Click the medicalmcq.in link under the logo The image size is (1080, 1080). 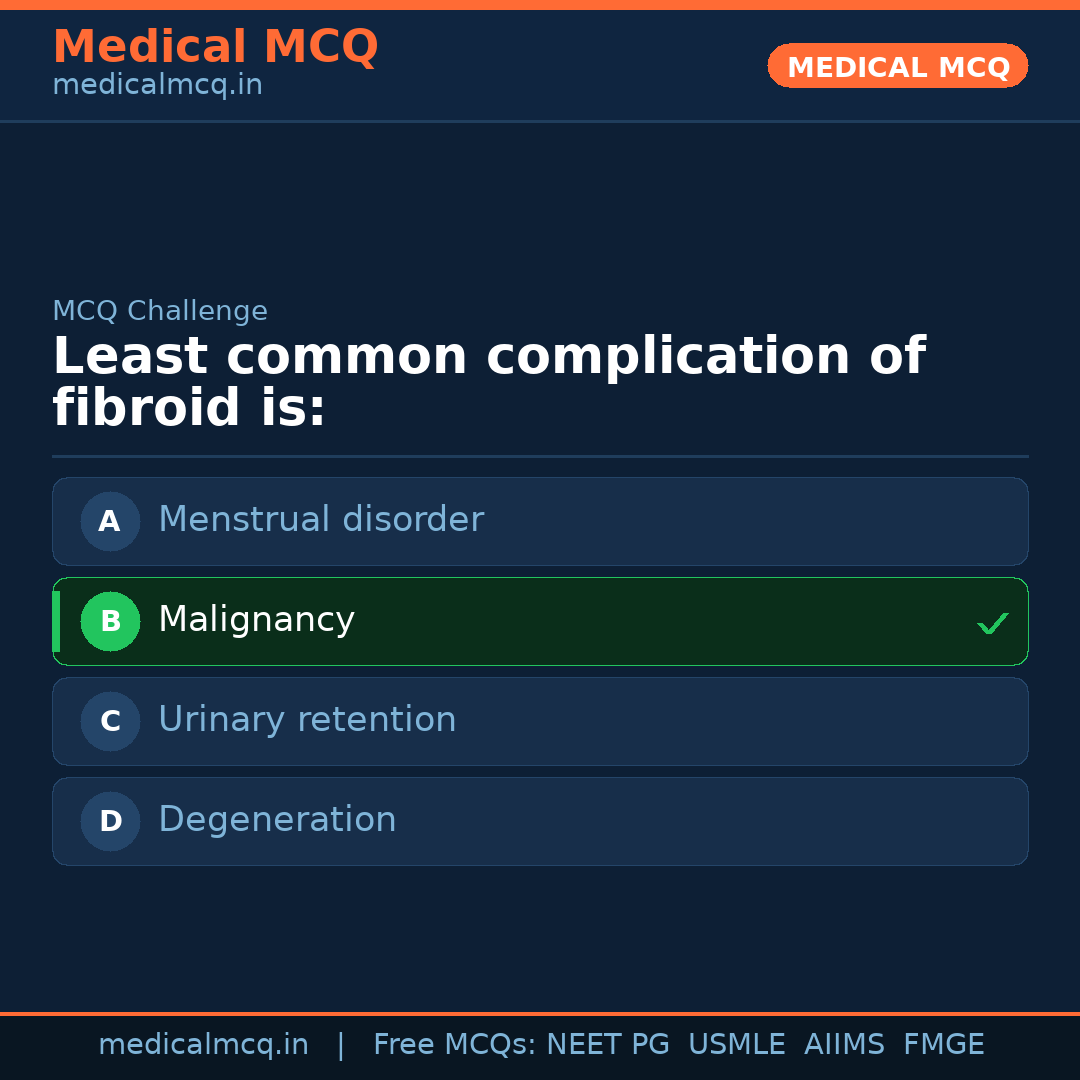[157, 84]
